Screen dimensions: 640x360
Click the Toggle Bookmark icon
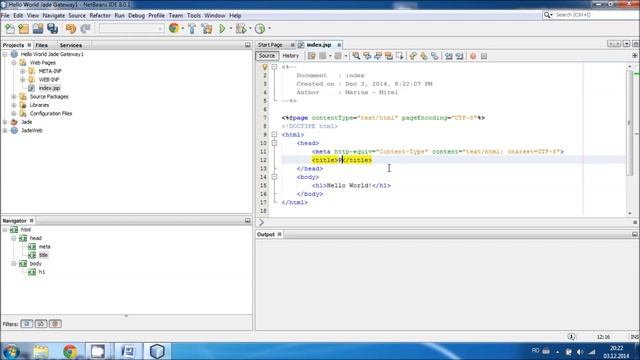coord(435,56)
